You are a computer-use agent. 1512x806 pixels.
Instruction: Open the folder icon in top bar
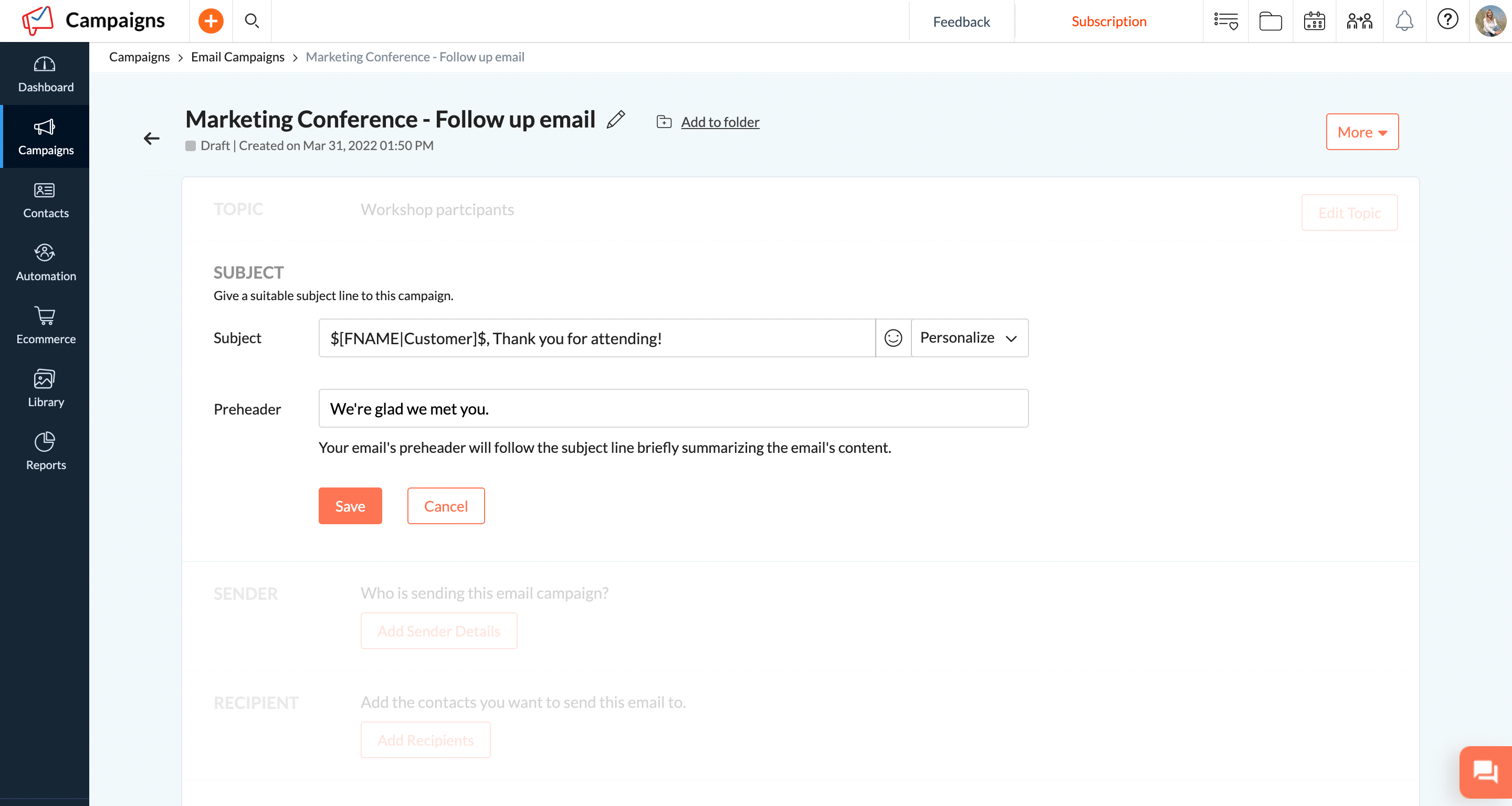[x=1270, y=21]
